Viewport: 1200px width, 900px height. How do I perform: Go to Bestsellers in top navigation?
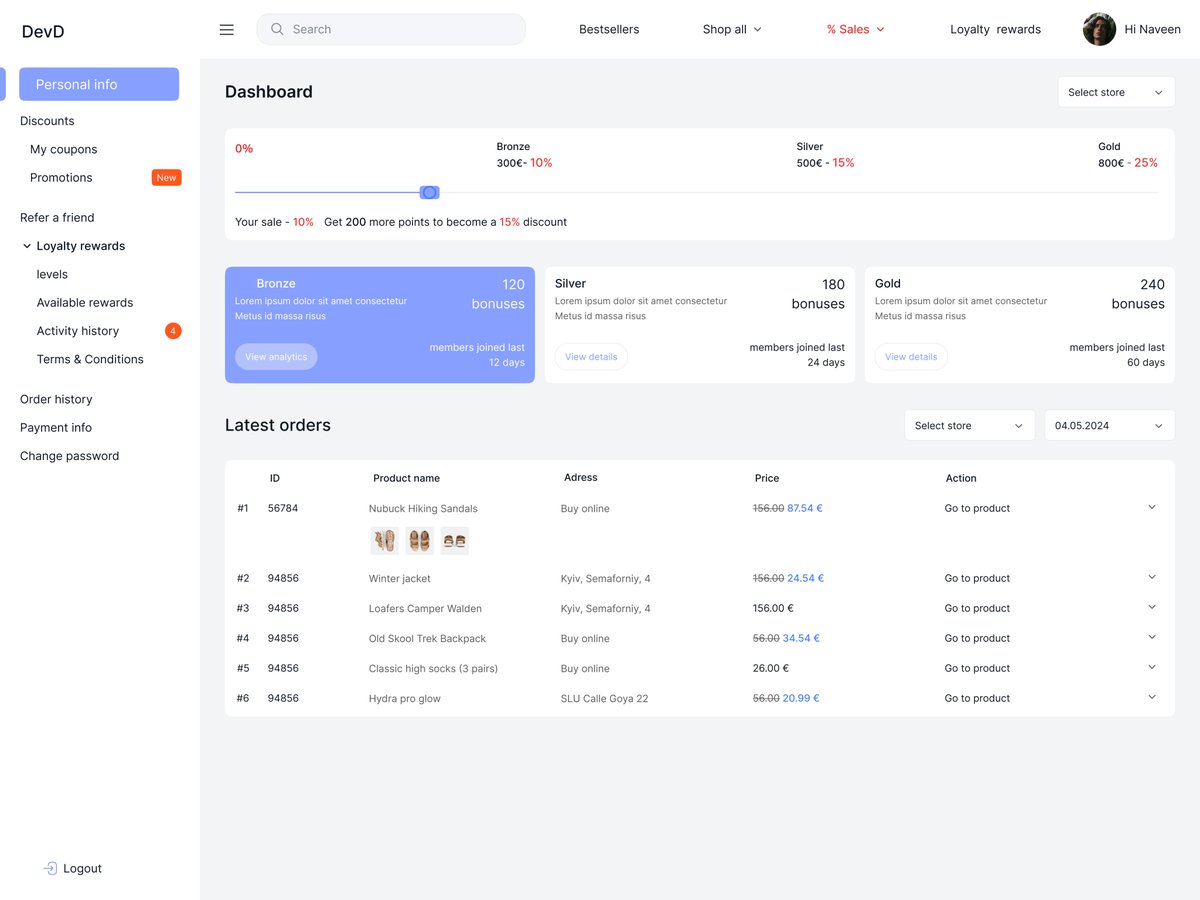(x=609, y=29)
